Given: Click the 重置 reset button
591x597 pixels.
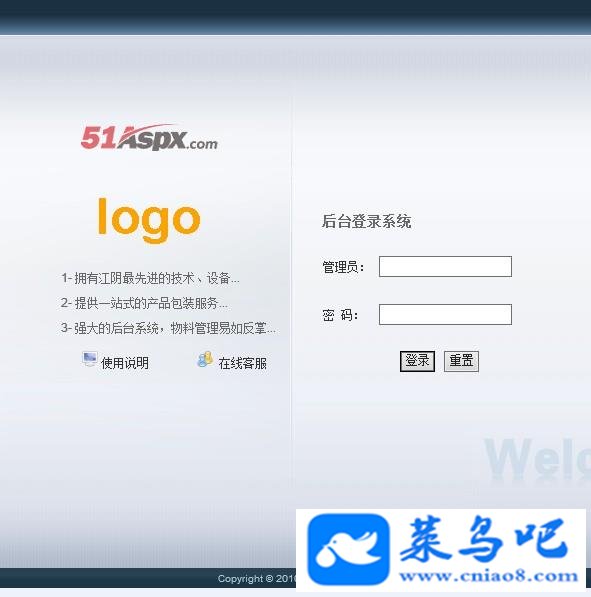Looking at the screenshot, I should click(461, 361).
